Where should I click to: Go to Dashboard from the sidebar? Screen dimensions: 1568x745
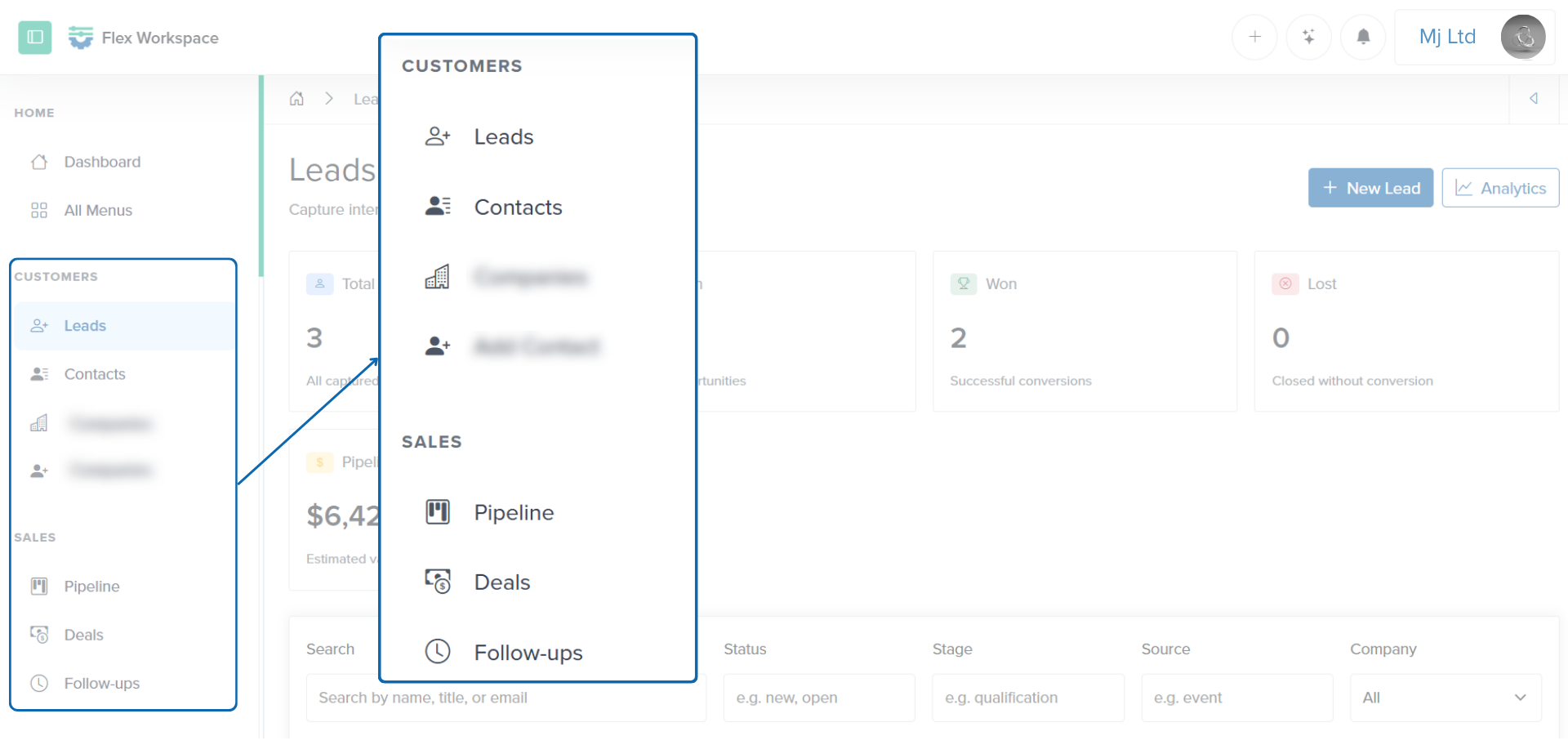[x=102, y=161]
